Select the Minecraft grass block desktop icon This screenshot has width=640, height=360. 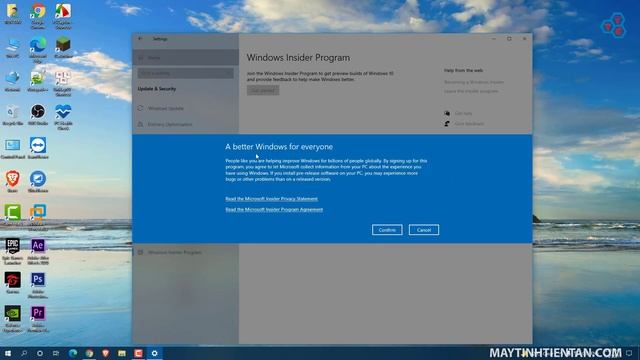coord(63,47)
